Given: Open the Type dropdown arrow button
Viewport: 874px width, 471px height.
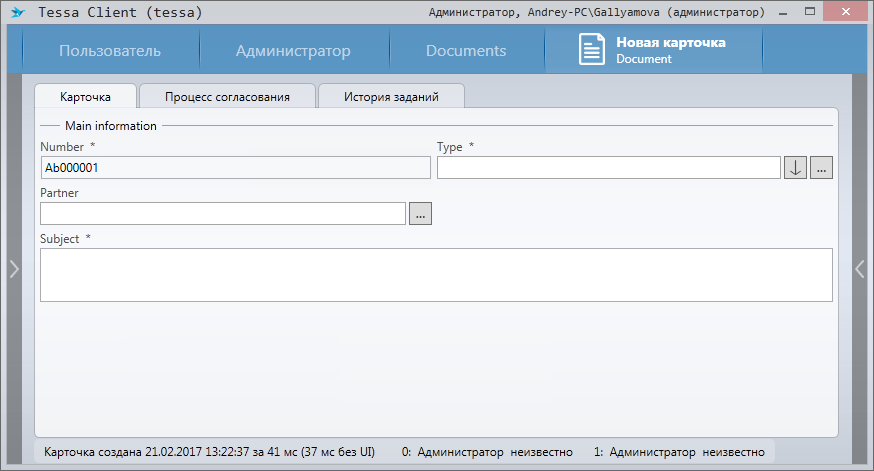Looking at the screenshot, I should coord(795,168).
